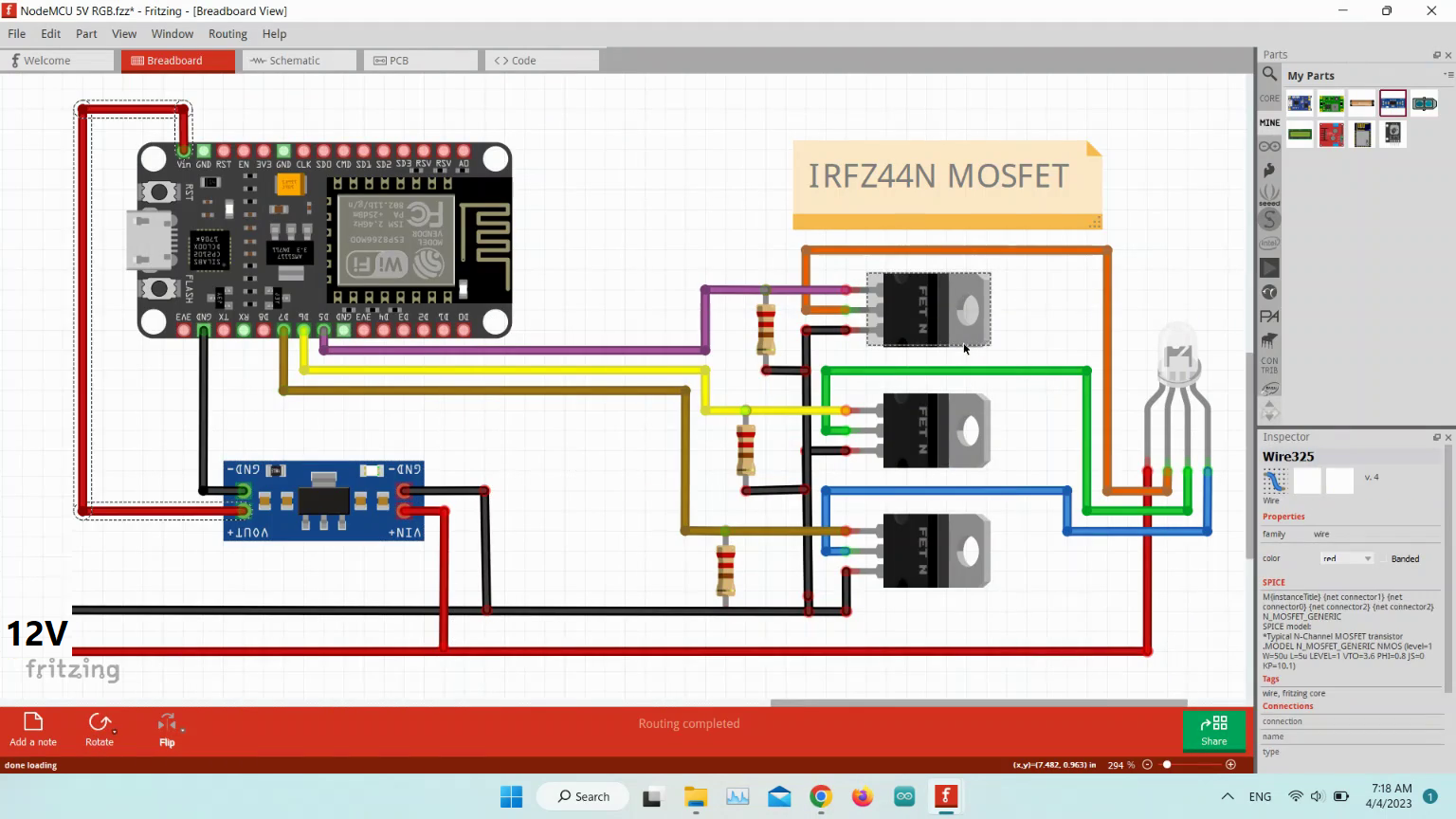Select the Arduino parts bin icon

point(1269,146)
